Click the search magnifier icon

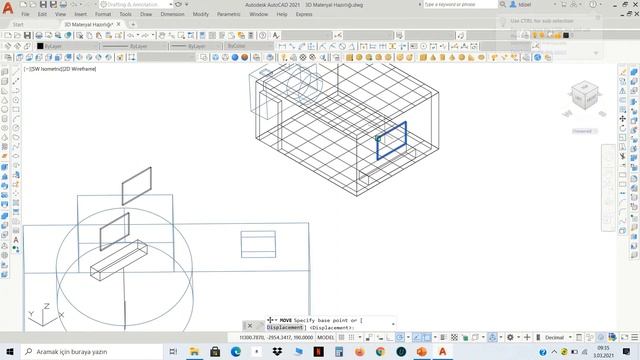tap(503, 4)
